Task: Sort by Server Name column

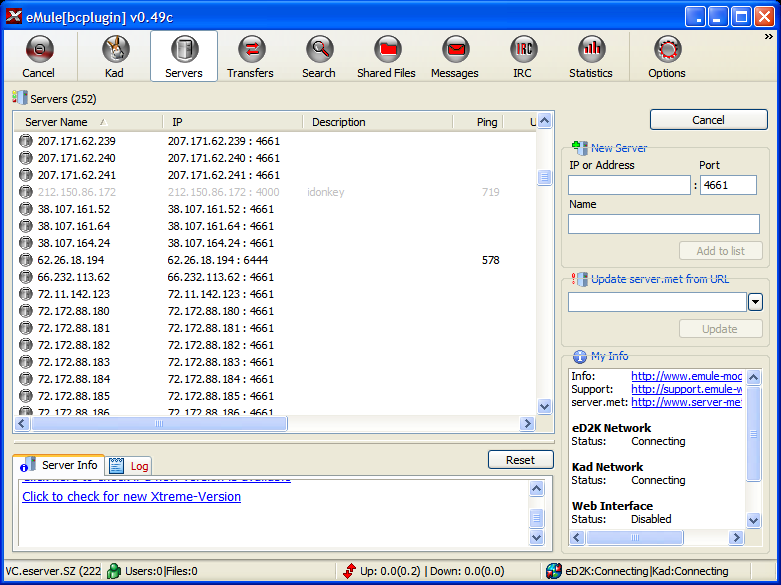Action: coord(88,122)
